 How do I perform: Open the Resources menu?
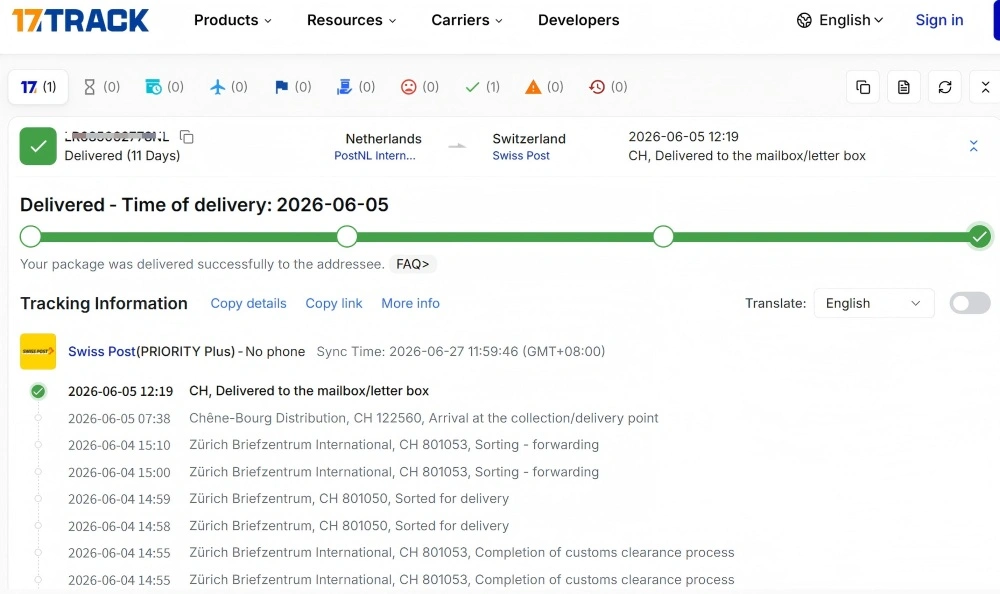(351, 20)
